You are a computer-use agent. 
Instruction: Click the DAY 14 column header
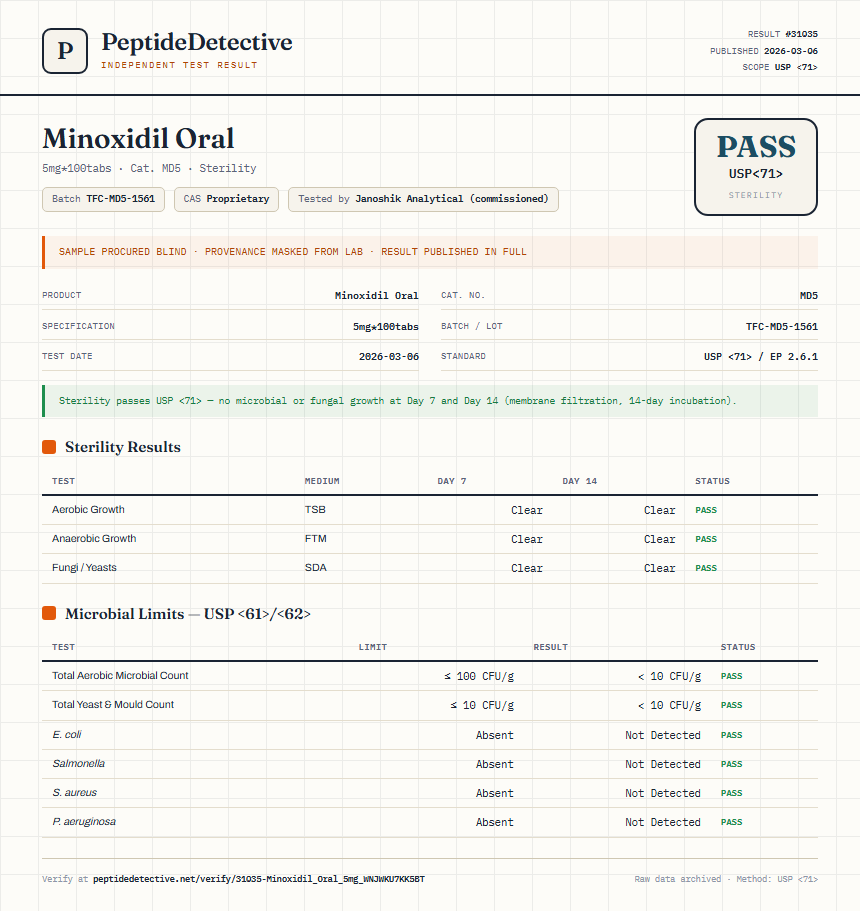tap(579, 481)
